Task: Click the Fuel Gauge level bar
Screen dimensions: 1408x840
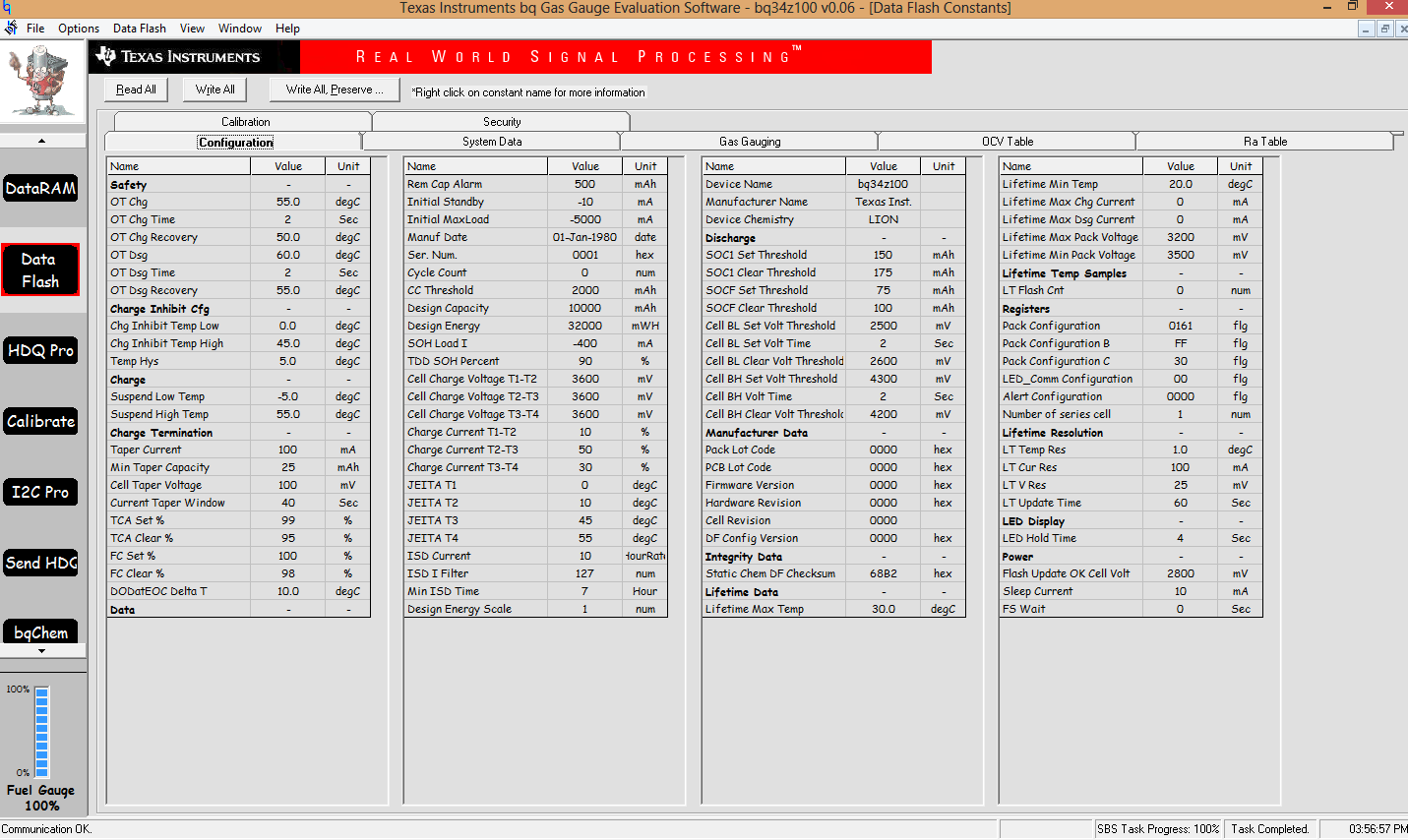Action: pyautogui.click(x=42, y=732)
